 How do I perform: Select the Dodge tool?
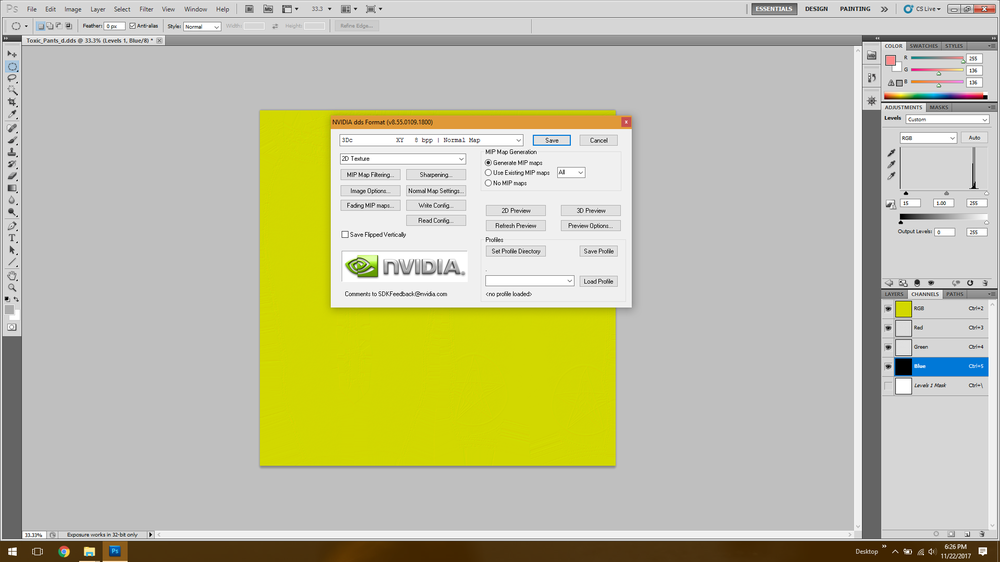coord(12,213)
